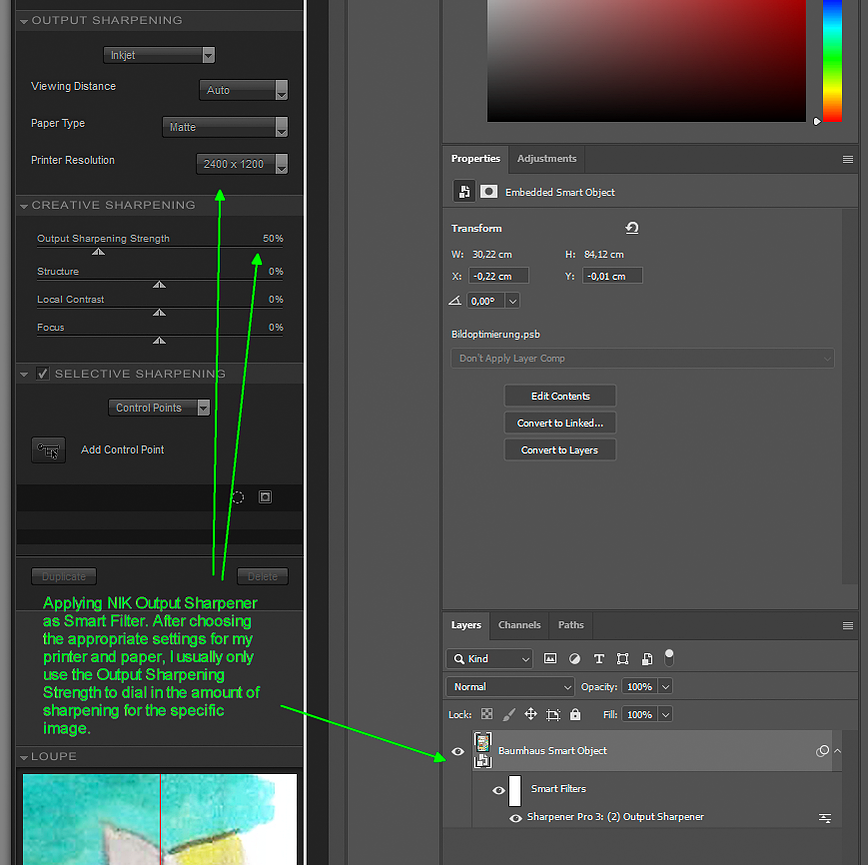The width and height of the screenshot is (868, 865).
Task: Click the Convert to Layers button
Action: point(560,450)
